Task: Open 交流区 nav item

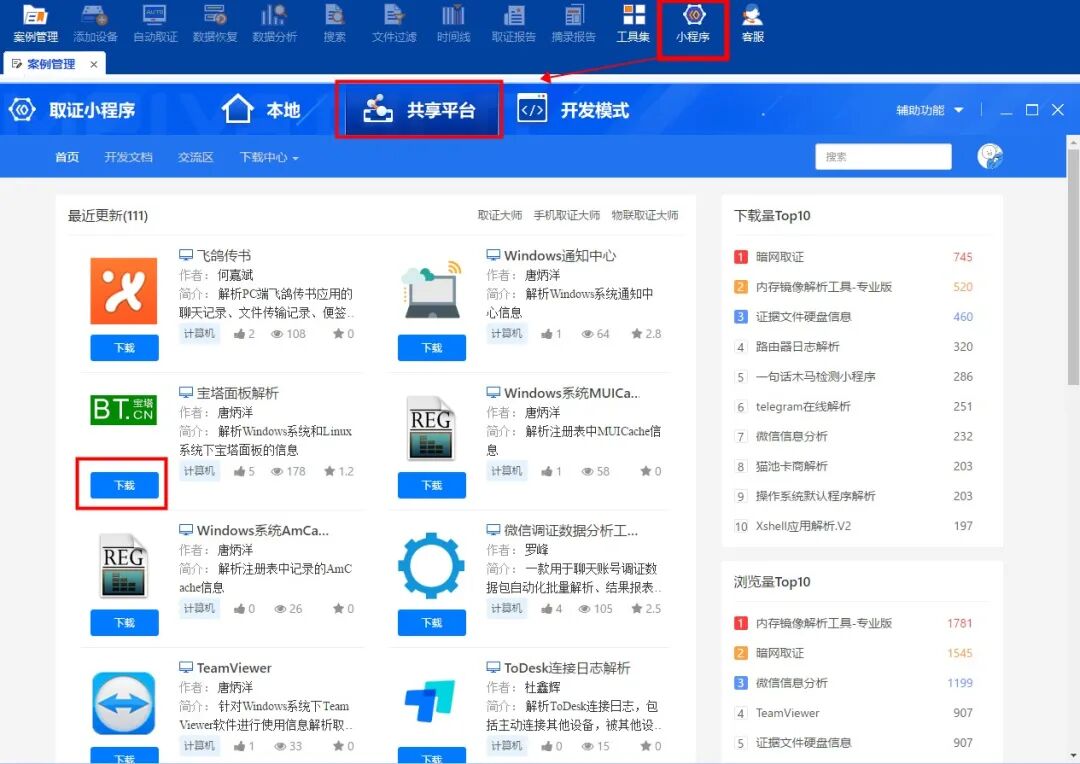Action: [196, 157]
